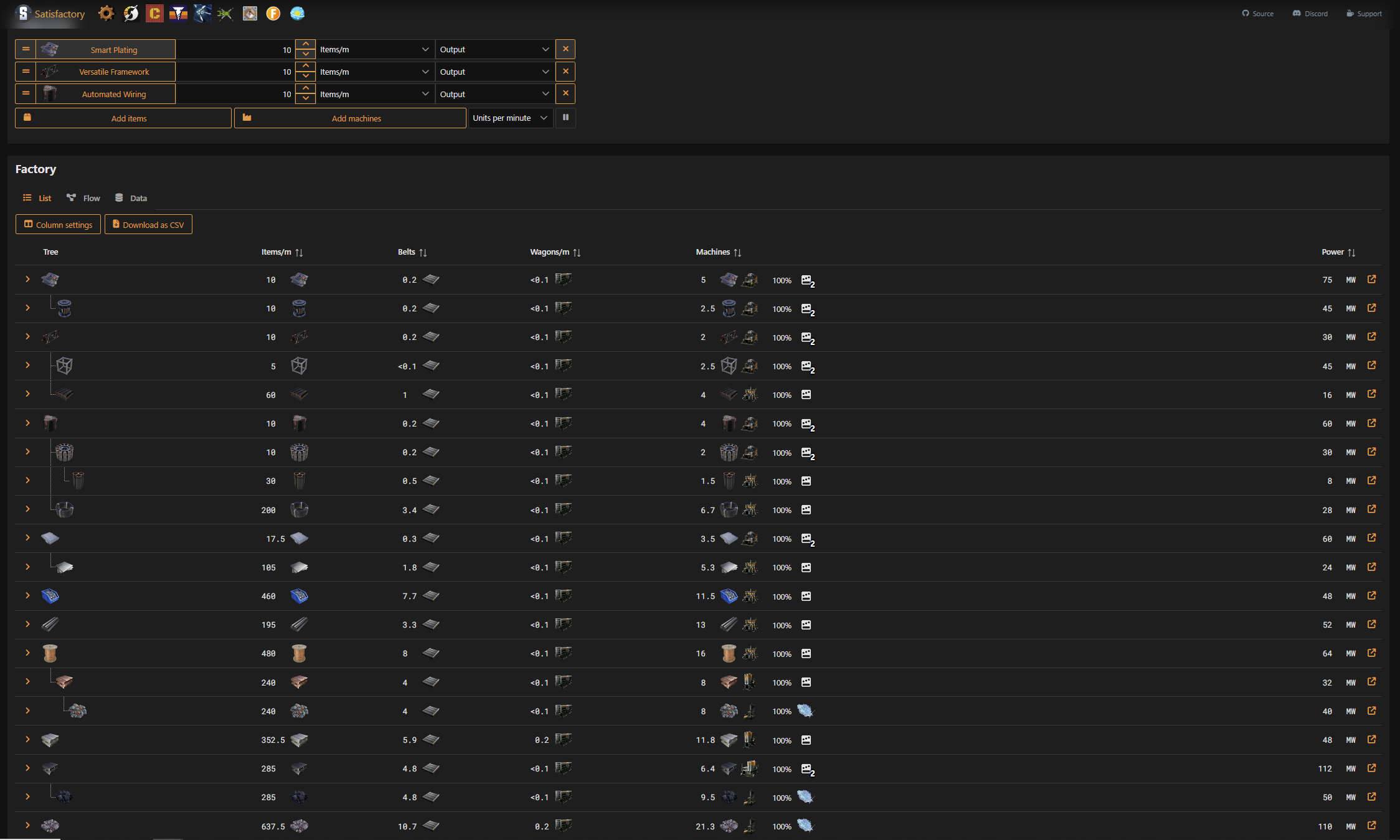
Task: Click the miner icon in the 40 MW row
Action: point(750,711)
